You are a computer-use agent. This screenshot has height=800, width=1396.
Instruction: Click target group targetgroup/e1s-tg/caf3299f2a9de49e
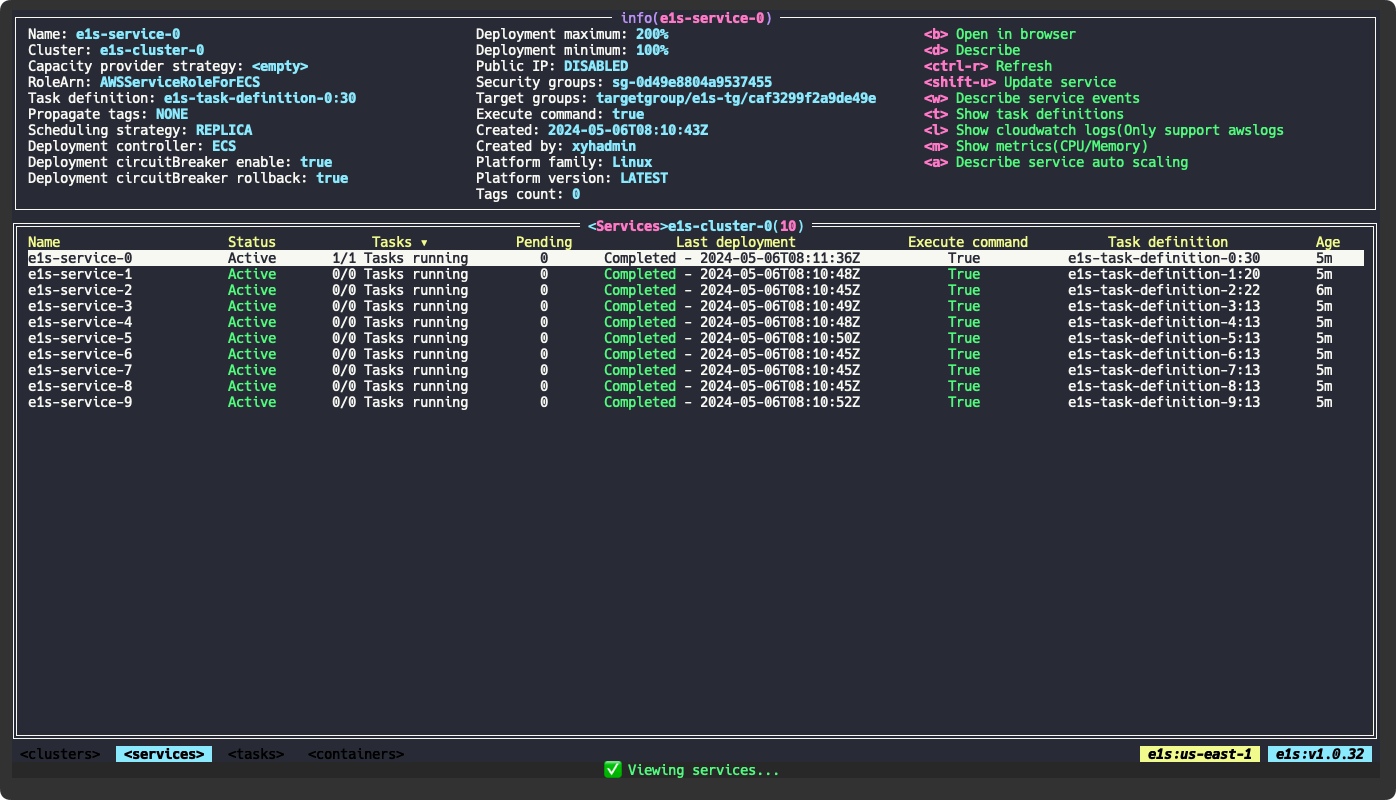click(x=736, y=98)
